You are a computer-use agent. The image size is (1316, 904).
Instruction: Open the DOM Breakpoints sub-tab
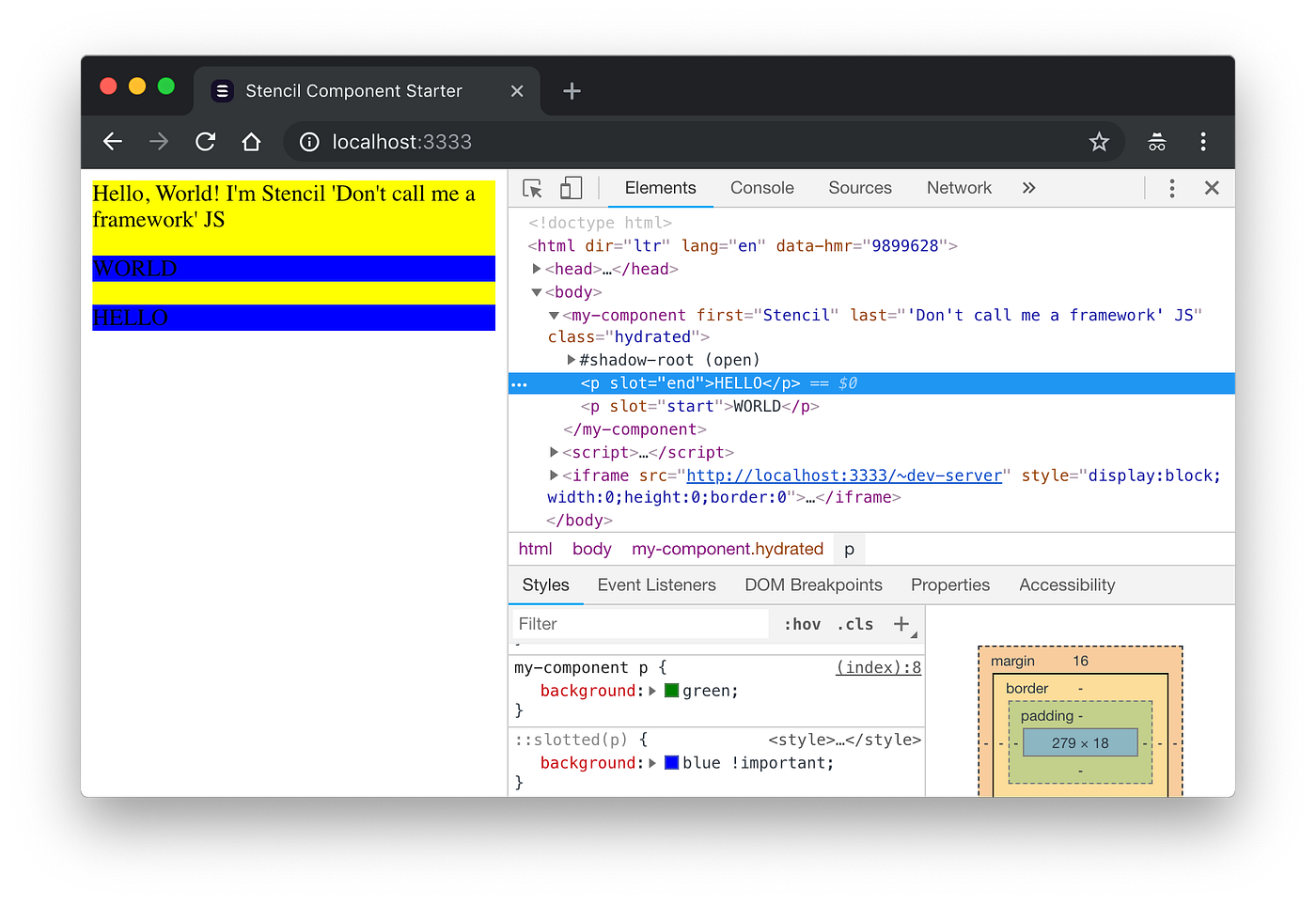coord(814,585)
